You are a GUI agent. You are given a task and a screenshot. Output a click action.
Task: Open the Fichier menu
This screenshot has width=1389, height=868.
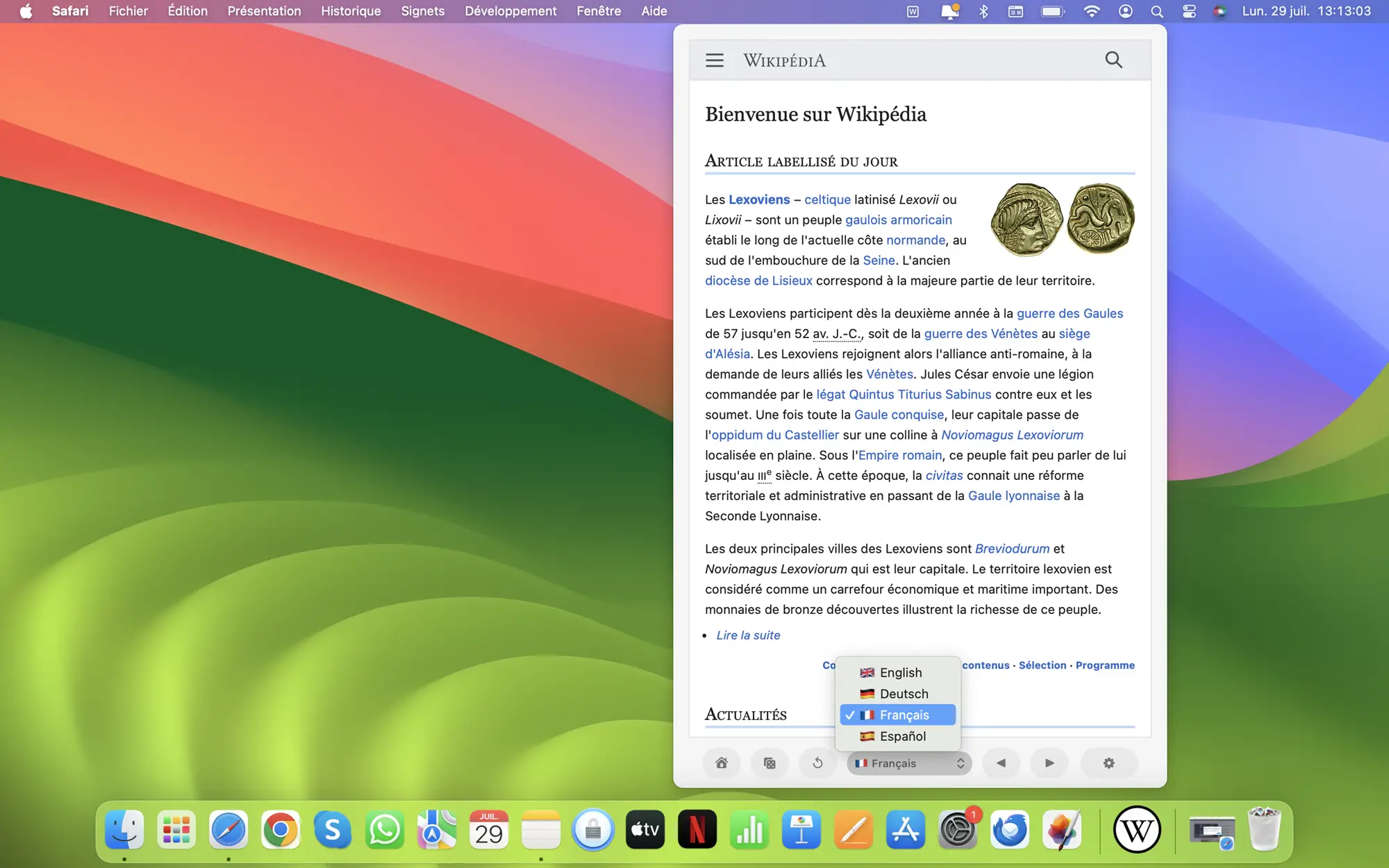click(128, 11)
